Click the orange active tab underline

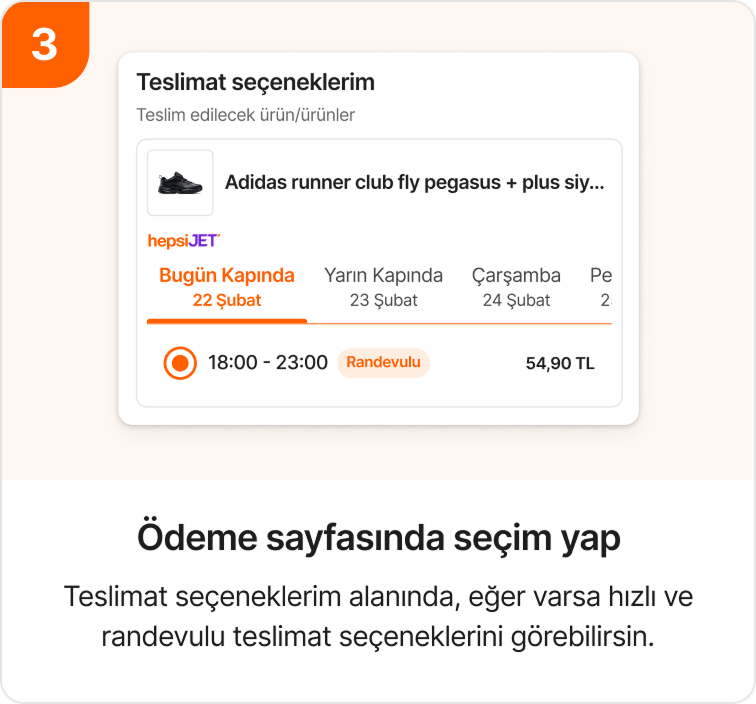pos(227,321)
